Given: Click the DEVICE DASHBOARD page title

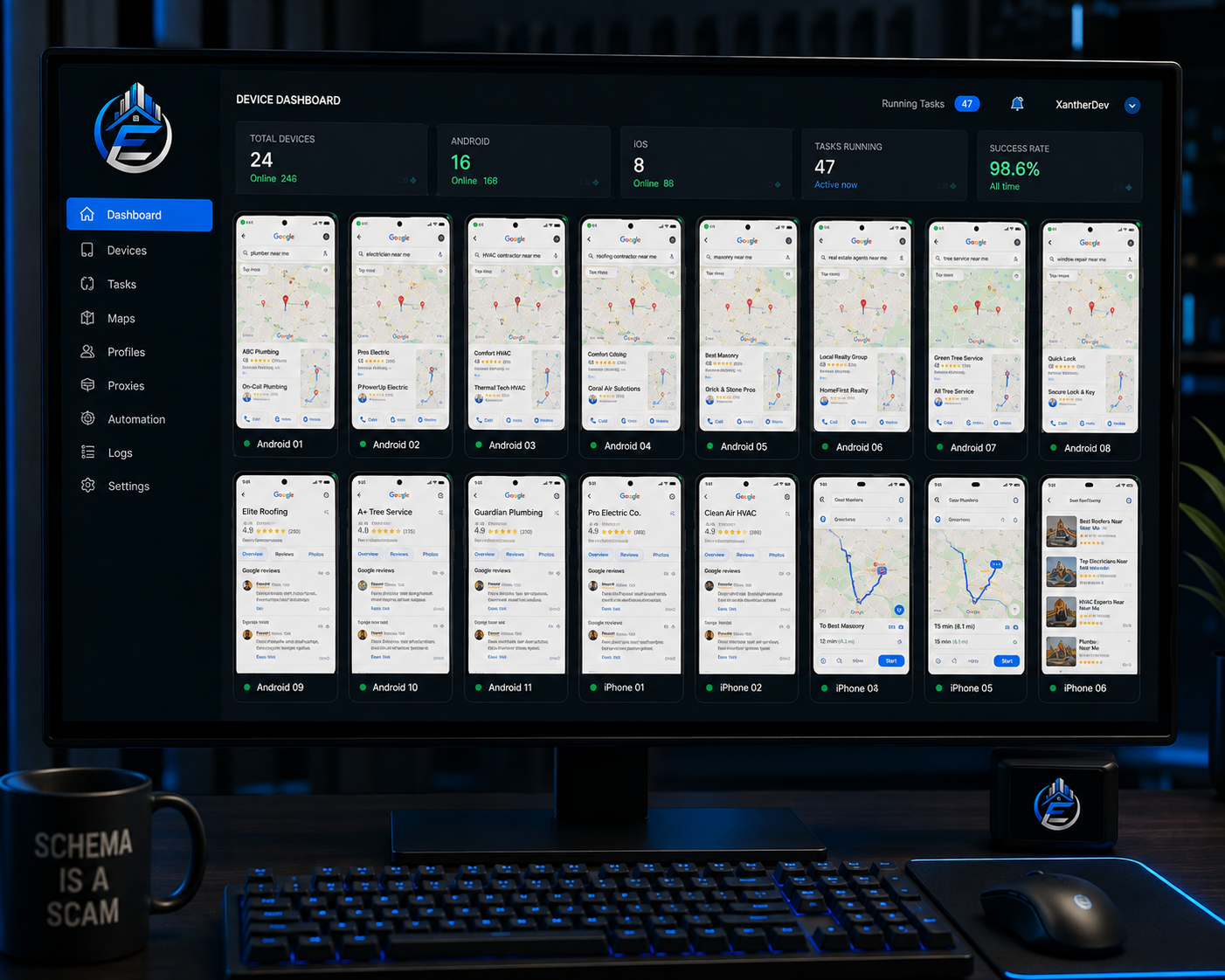Looking at the screenshot, I should pyautogui.click(x=288, y=100).
